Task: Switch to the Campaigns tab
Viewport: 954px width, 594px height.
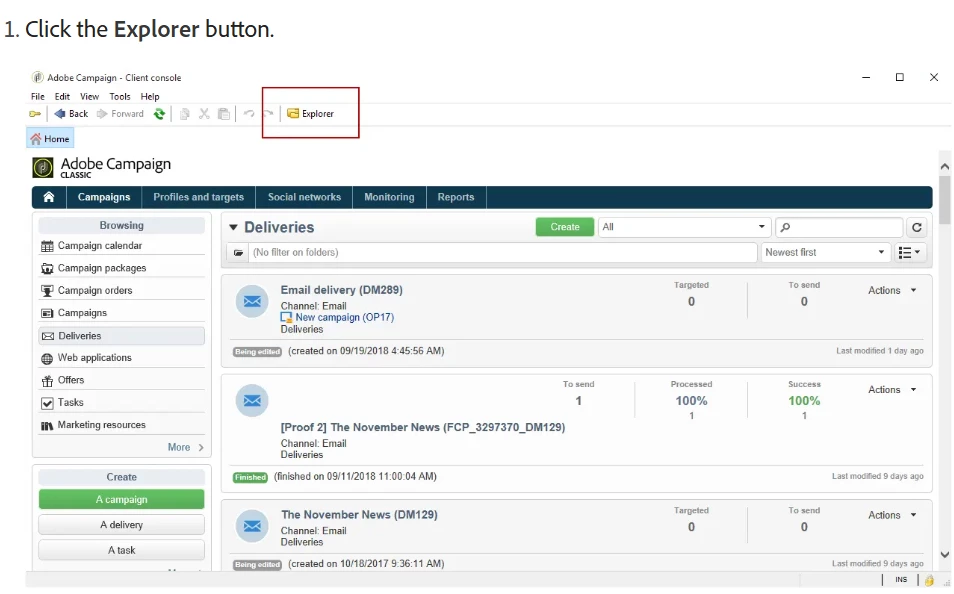Action: pos(104,197)
